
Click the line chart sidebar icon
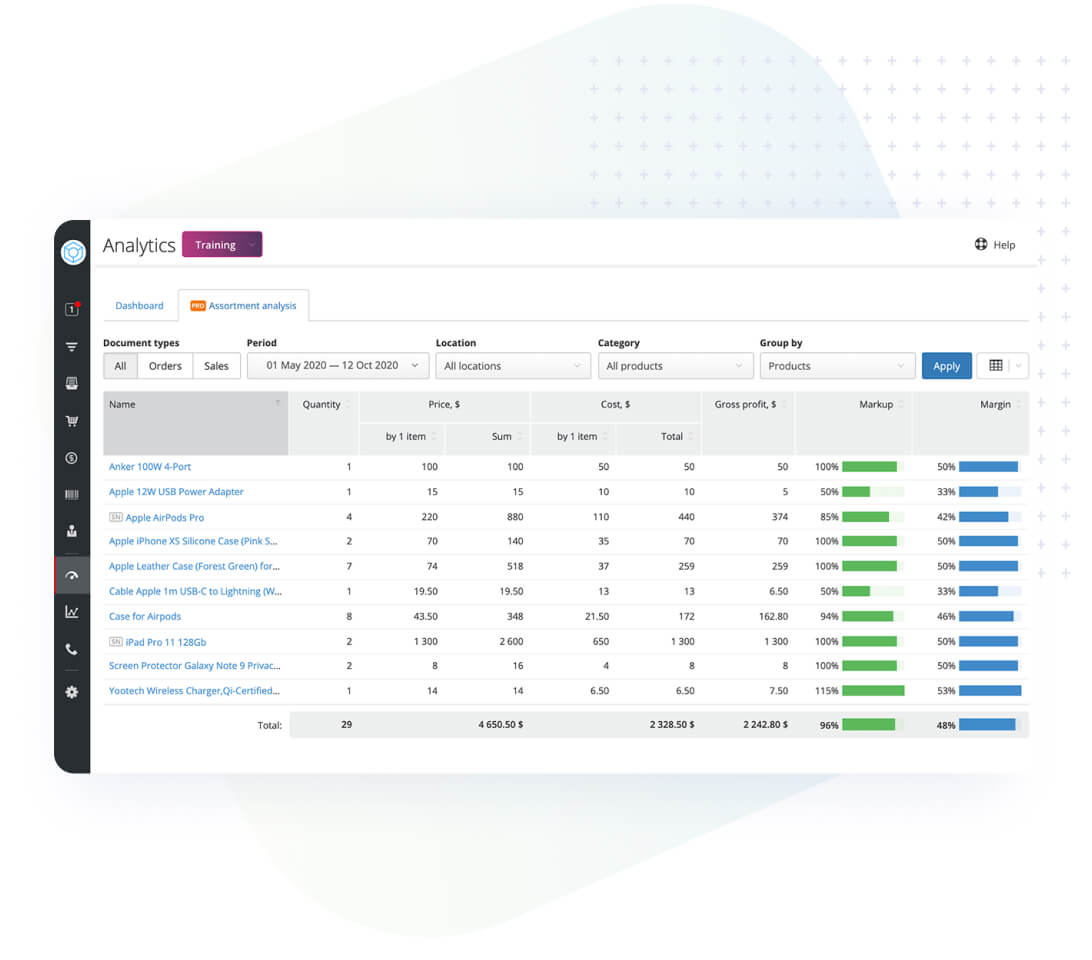coord(72,612)
